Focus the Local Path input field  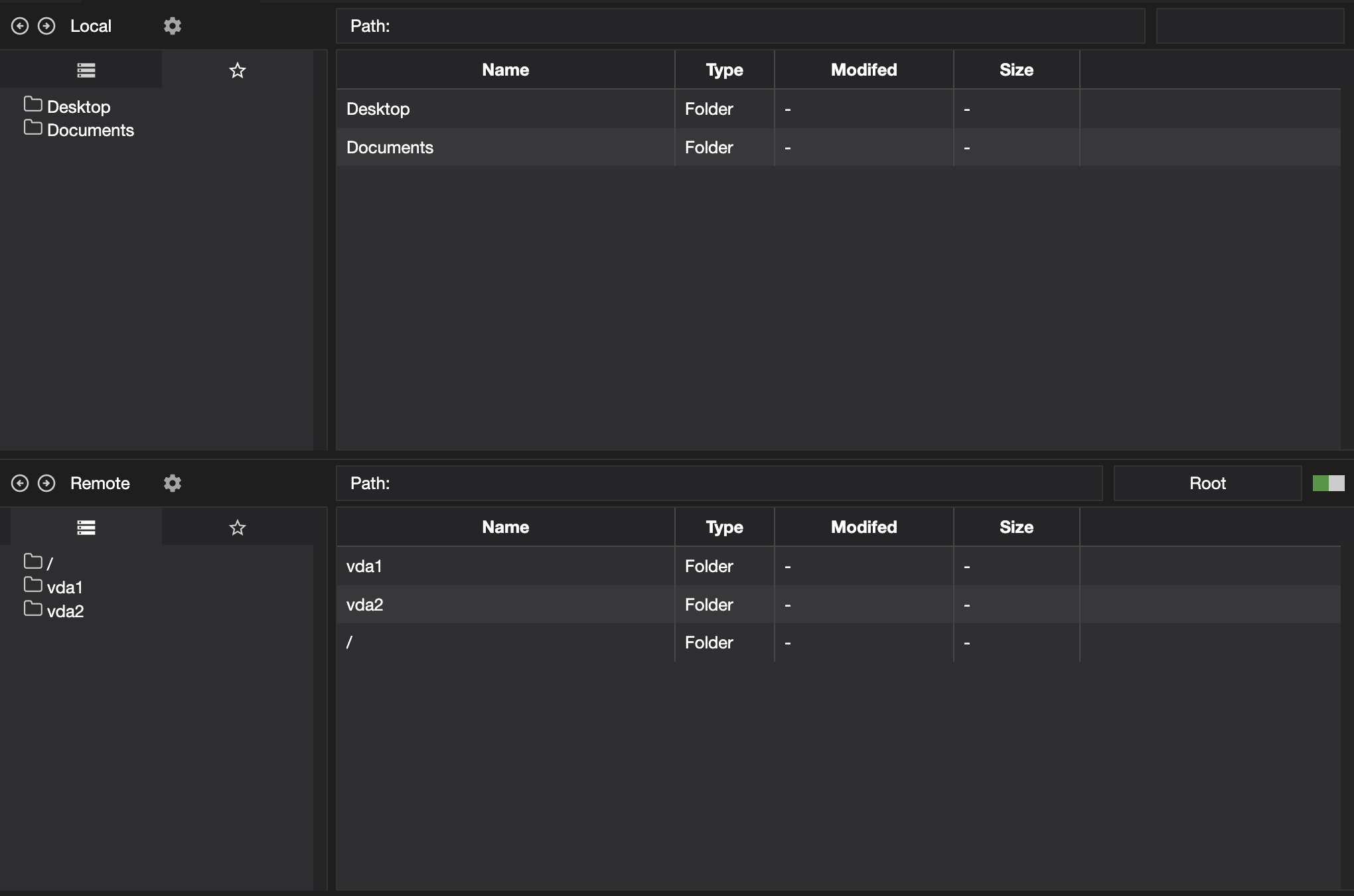[741, 26]
